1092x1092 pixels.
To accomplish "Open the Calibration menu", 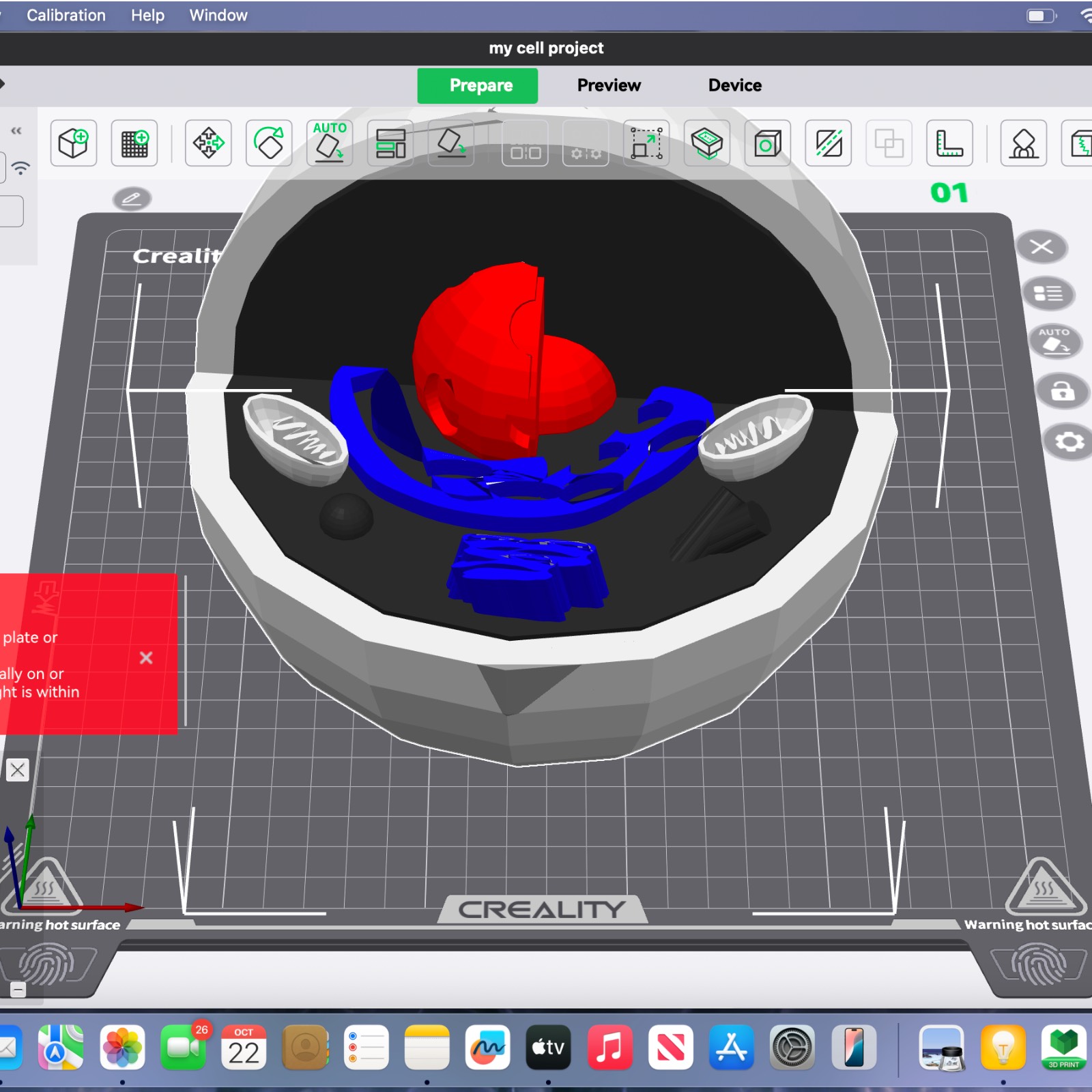I will click(66, 15).
